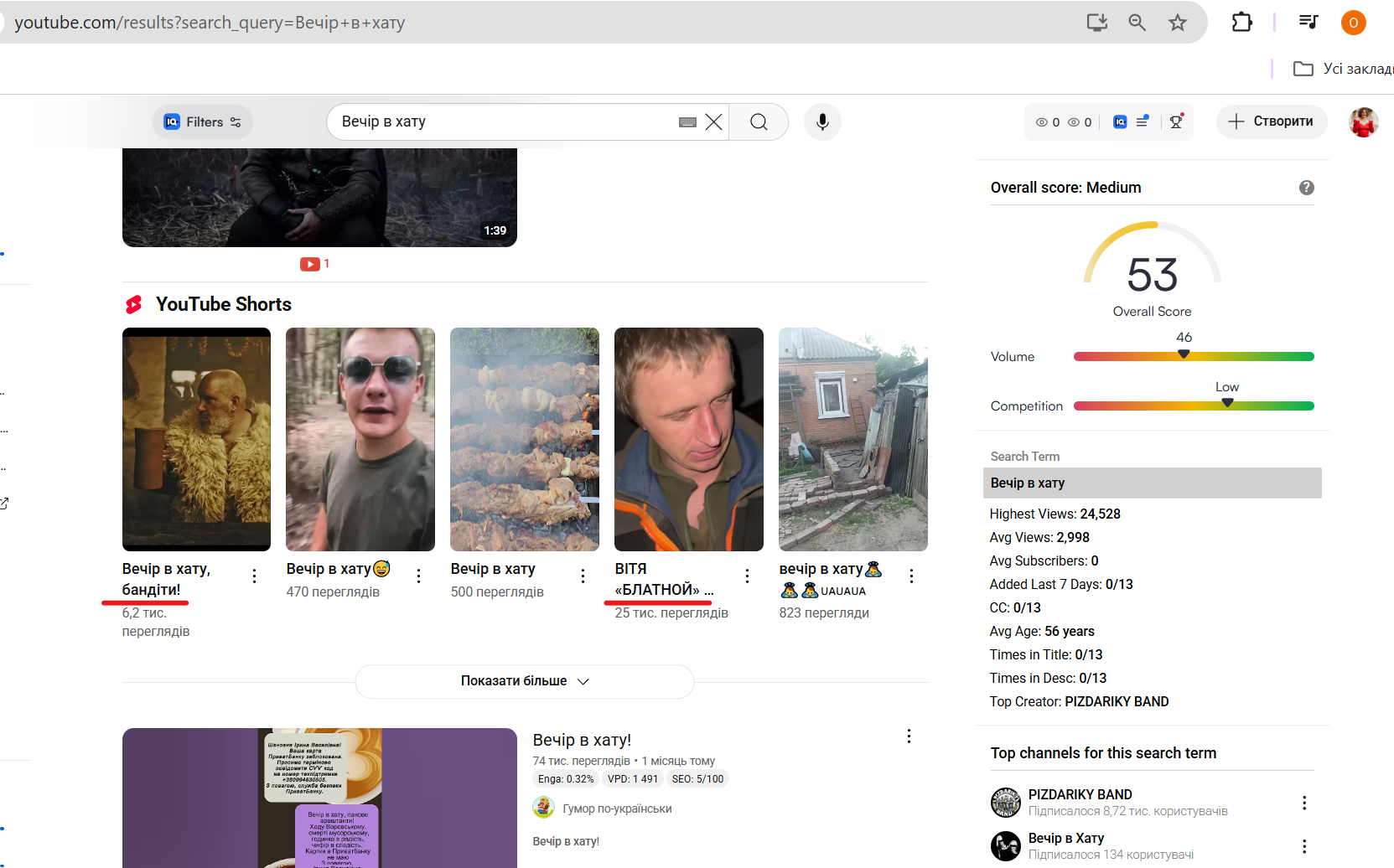This screenshot has width=1394, height=868.
Task: Open title link "Вечір в хату, бандіти!"
Action: pyautogui.click(x=166, y=579)
